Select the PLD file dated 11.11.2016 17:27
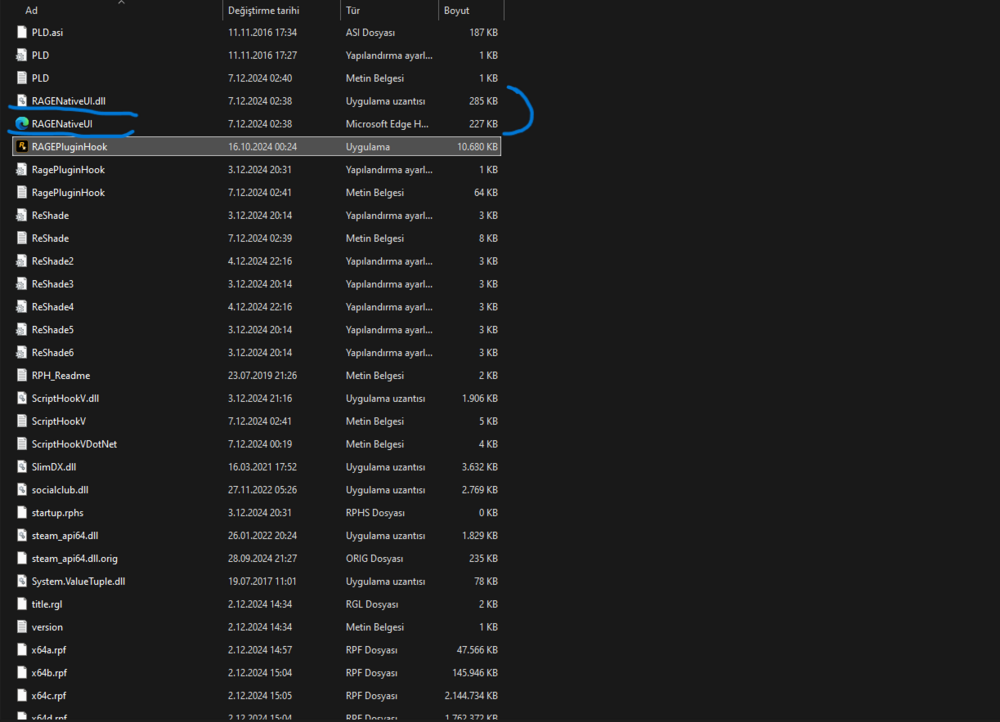Viewport: 1000px width, 722px height. tap(256, 55)
